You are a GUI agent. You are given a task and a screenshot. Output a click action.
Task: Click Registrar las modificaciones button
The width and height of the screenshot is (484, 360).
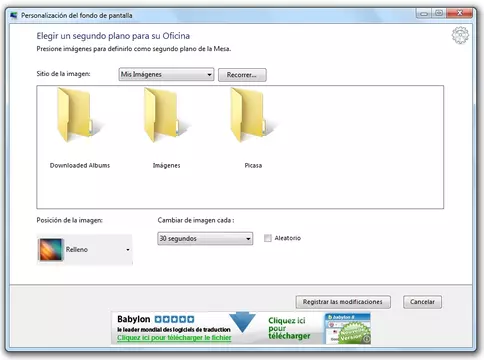[x=343, y=302]
